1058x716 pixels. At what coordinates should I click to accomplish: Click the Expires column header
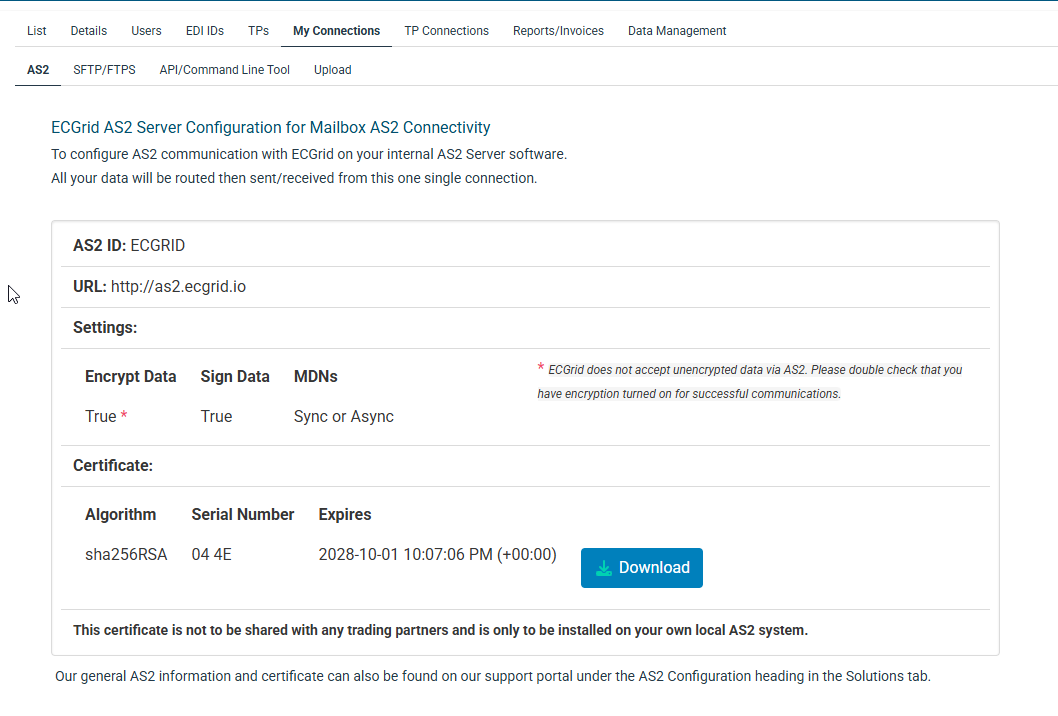(345, 514)
